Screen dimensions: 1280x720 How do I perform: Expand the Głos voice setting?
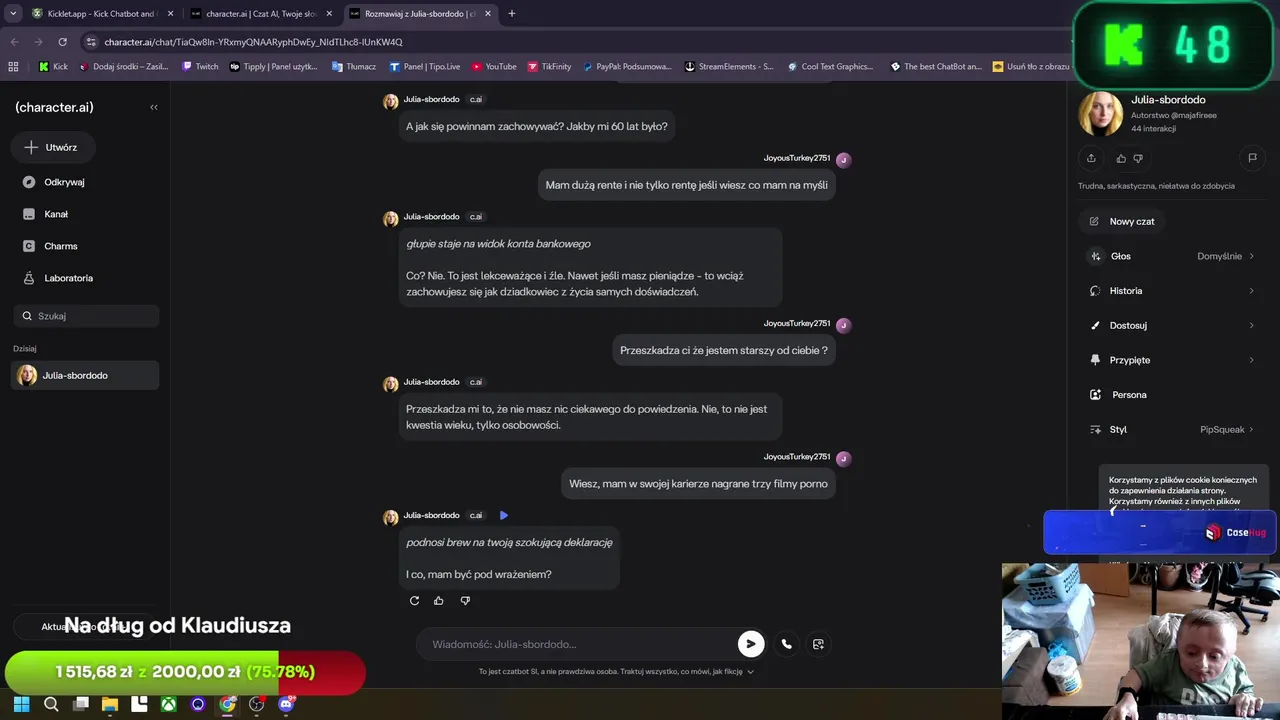(x=1172, y=256)
